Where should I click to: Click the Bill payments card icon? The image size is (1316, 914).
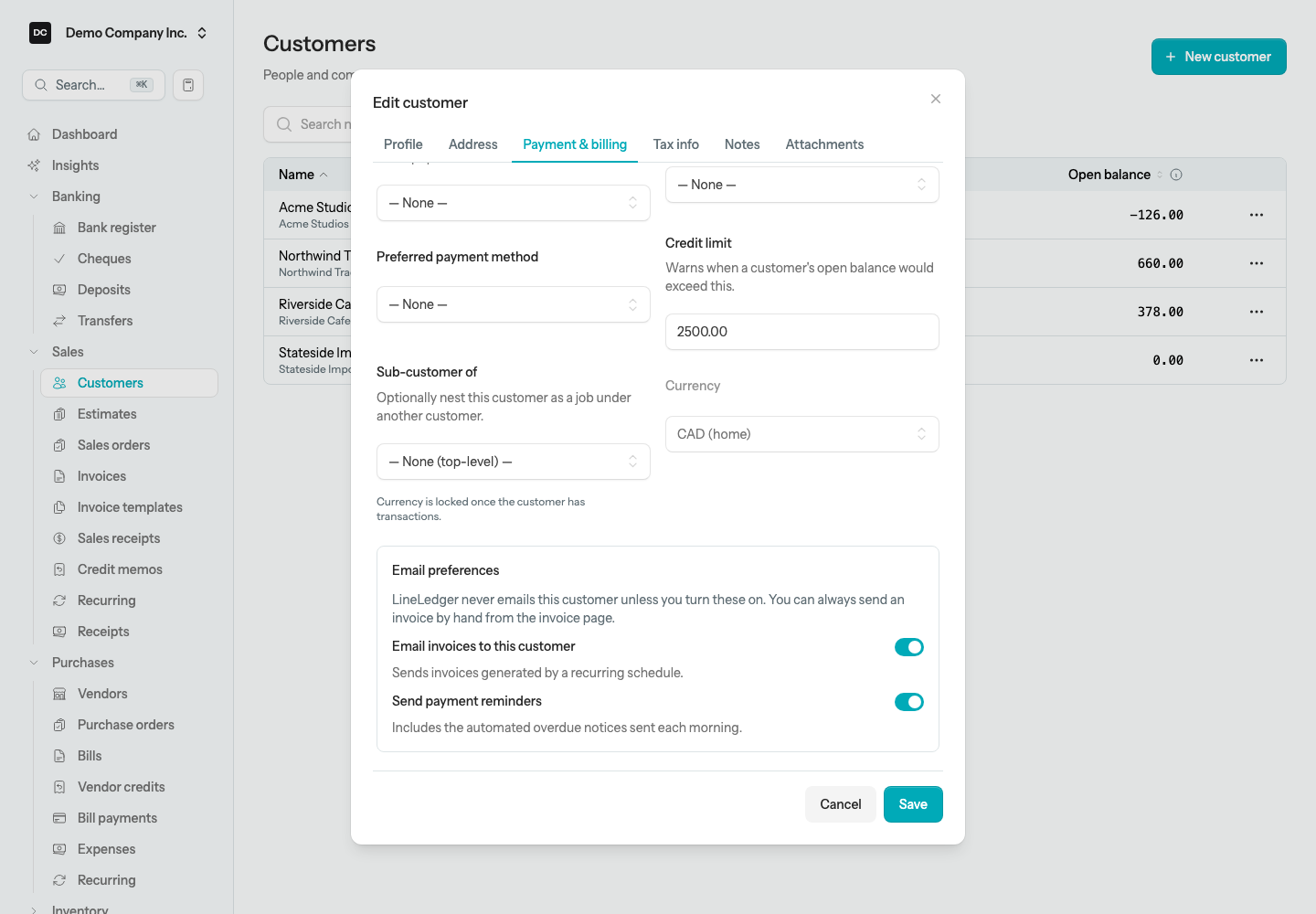click(x=59, y=818)
